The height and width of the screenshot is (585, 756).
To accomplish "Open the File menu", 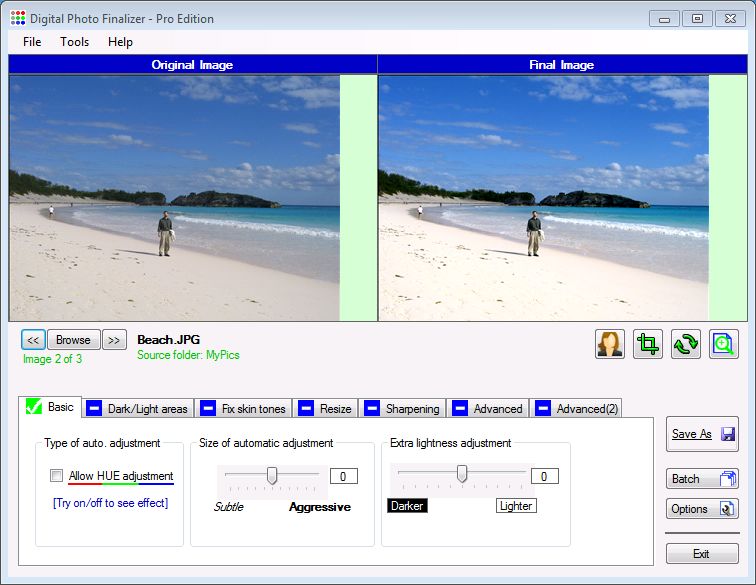I will point(32,42).
